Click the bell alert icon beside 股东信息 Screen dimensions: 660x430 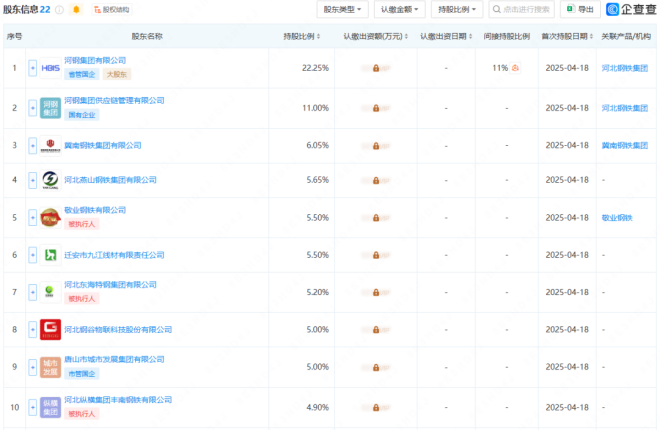pos(76,10)
